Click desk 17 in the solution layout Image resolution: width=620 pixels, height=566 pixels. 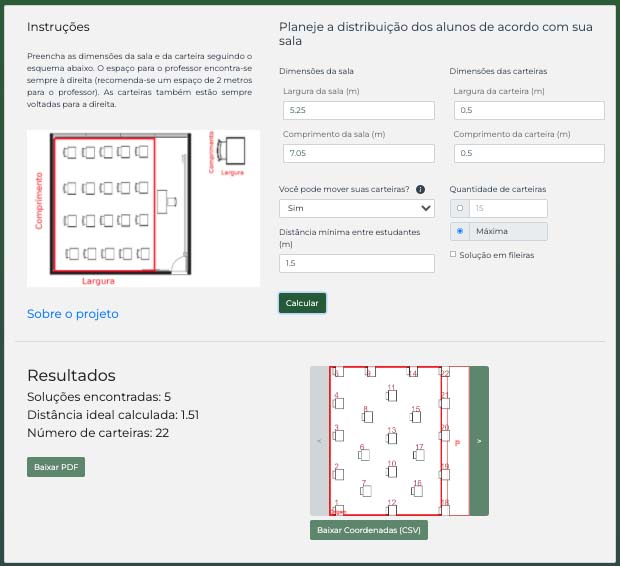(x=419, y=456)
